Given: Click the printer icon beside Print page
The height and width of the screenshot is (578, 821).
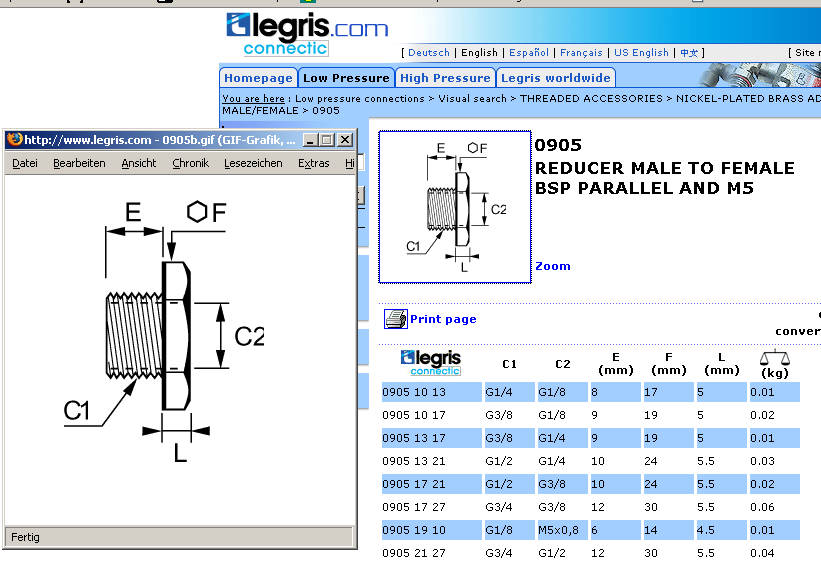Looking at the screenshot, I should click(x=396, y=319).
